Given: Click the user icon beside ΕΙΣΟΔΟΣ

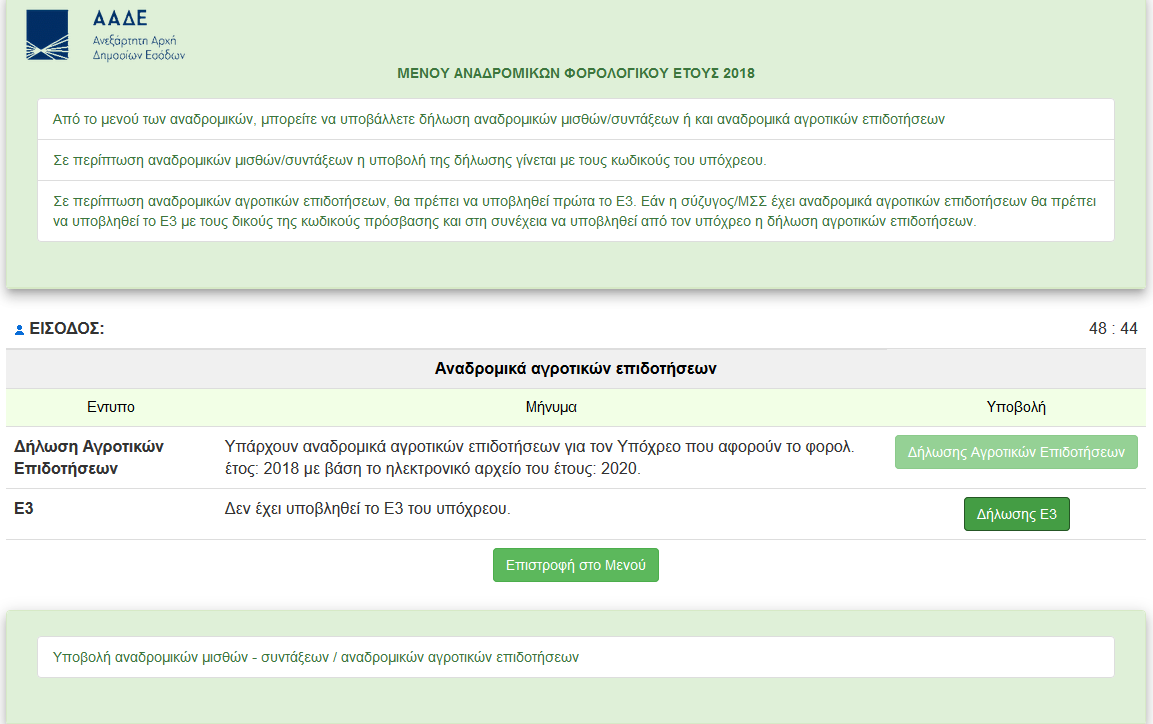Looking at the screenshot, I should pos(20,329).
